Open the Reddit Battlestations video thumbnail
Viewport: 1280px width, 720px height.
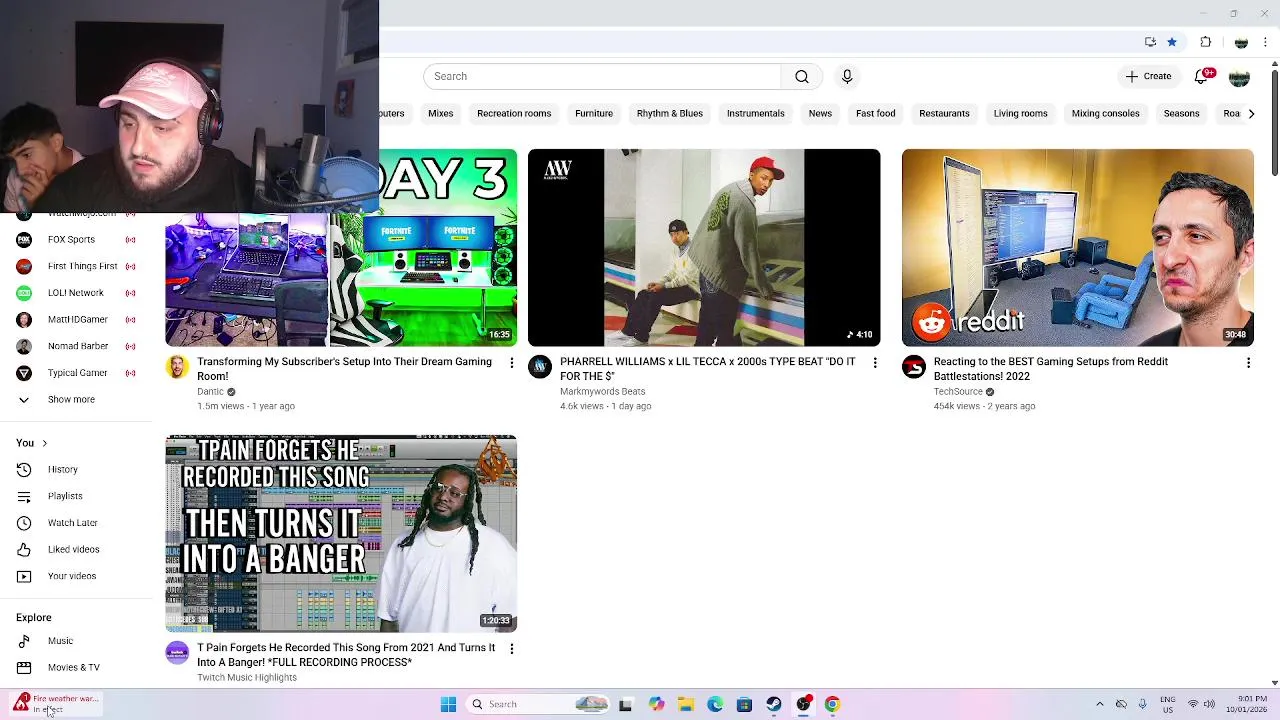click(x=1078, y=248)
